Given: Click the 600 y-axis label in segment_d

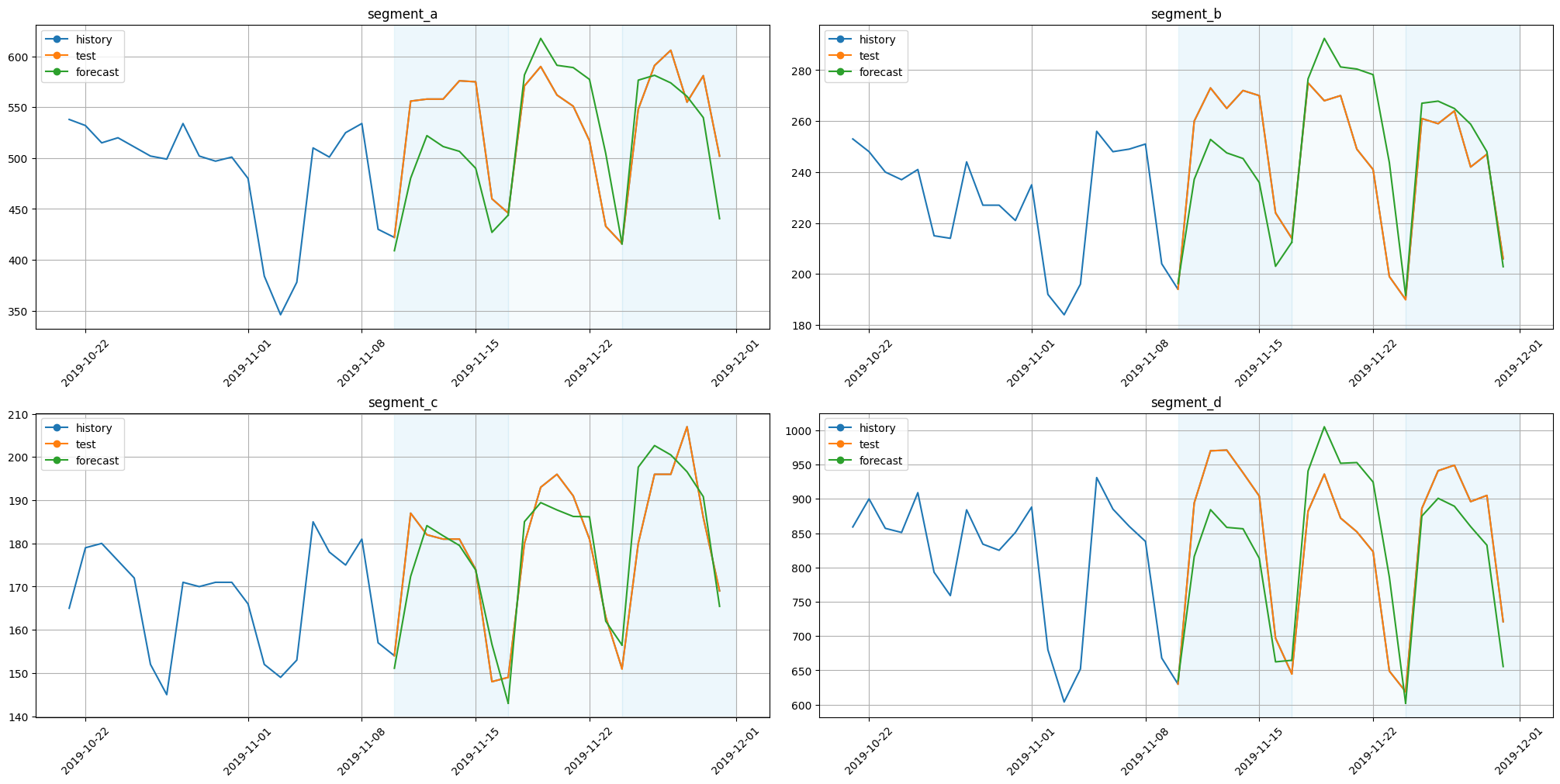Looking at the screenshot, I should click(x=803, y=706).
